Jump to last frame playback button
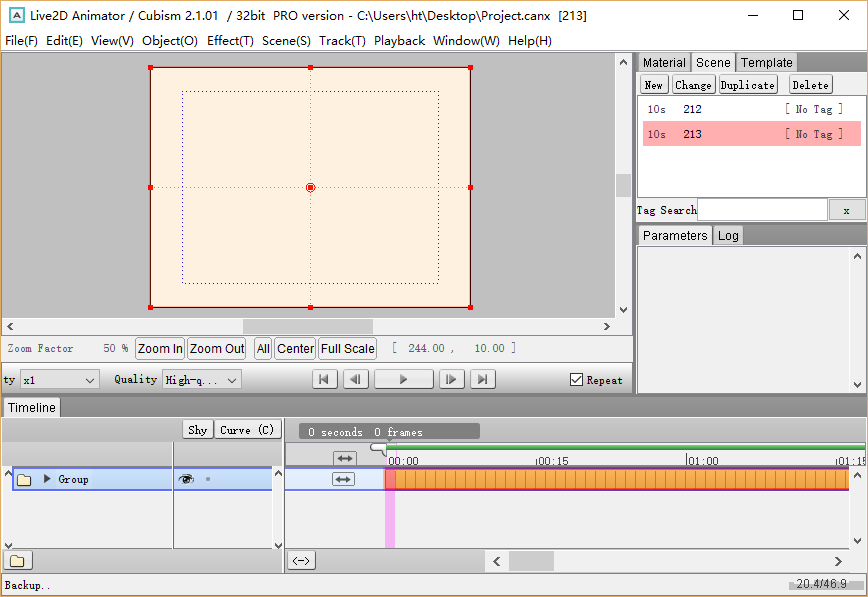The height and width of the screenshot is (597, 868). point(483,379)
